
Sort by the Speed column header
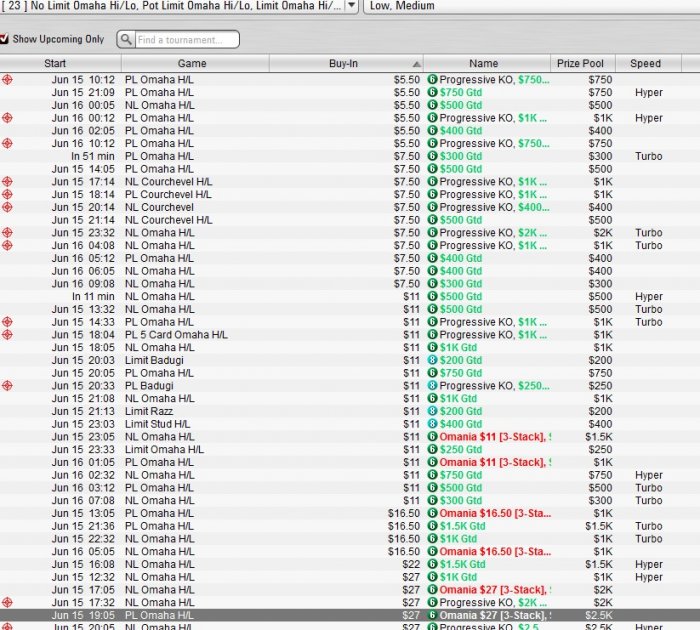(x=645, y=63)
